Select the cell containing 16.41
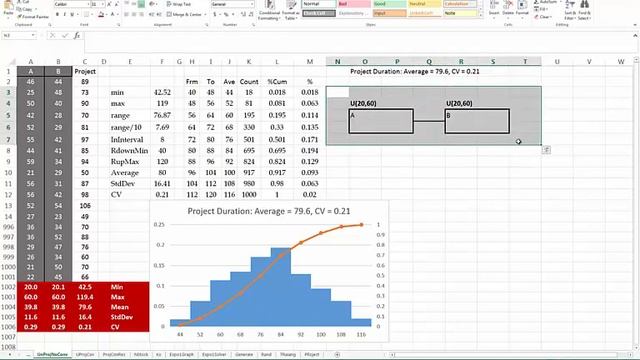This screenshot has width=640, height=360. (162, 184)
